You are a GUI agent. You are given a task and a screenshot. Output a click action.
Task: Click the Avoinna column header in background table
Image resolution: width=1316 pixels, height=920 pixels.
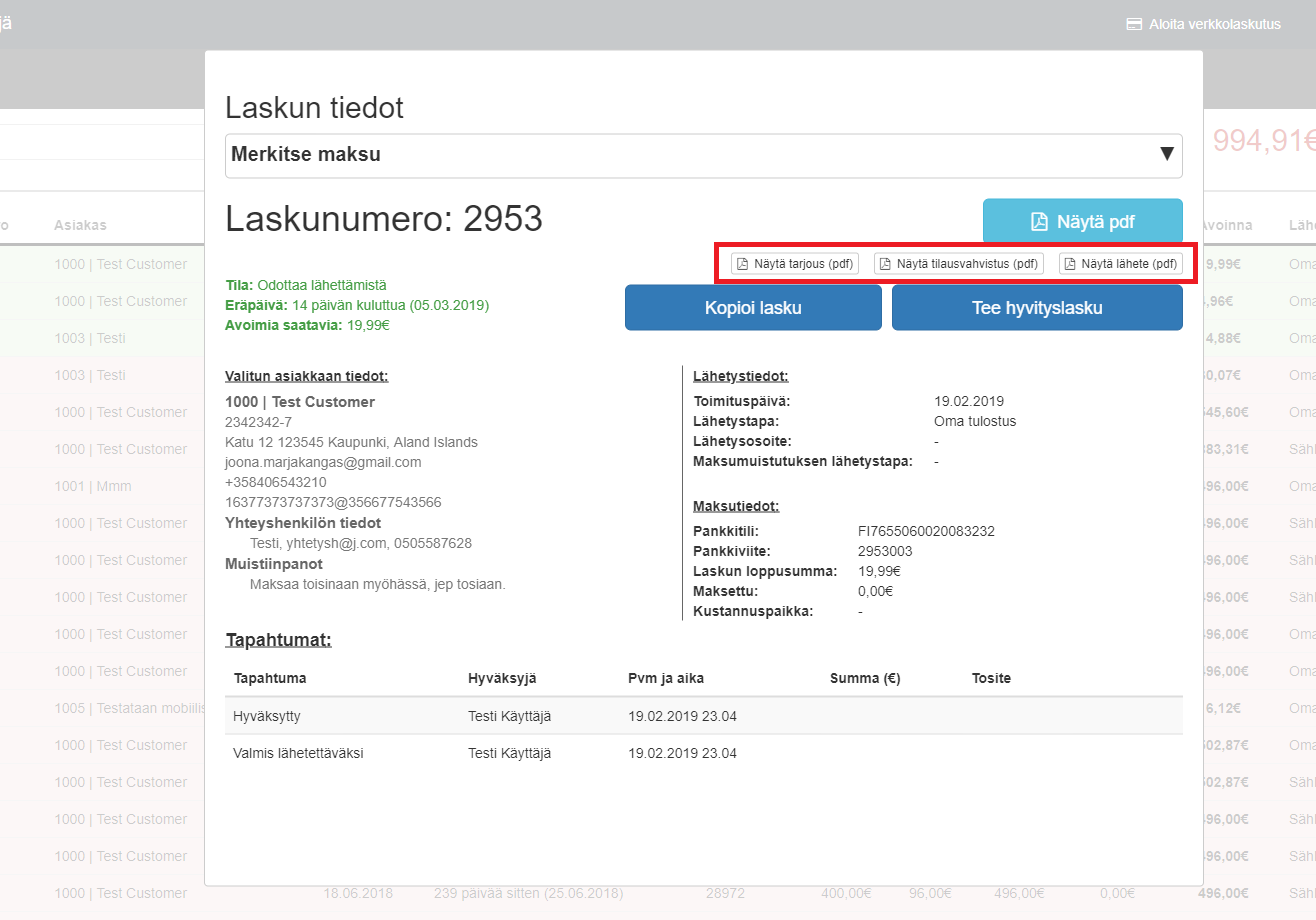click(1226, 225)
